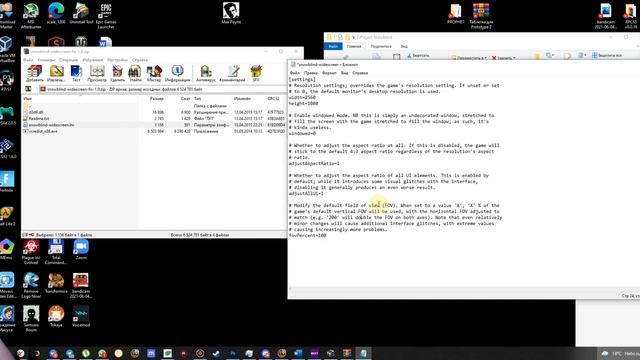The width and height of the screenshot is (640, 360).
Task: Open the Операции menu in WinRAR
Action: pos(69,60)
